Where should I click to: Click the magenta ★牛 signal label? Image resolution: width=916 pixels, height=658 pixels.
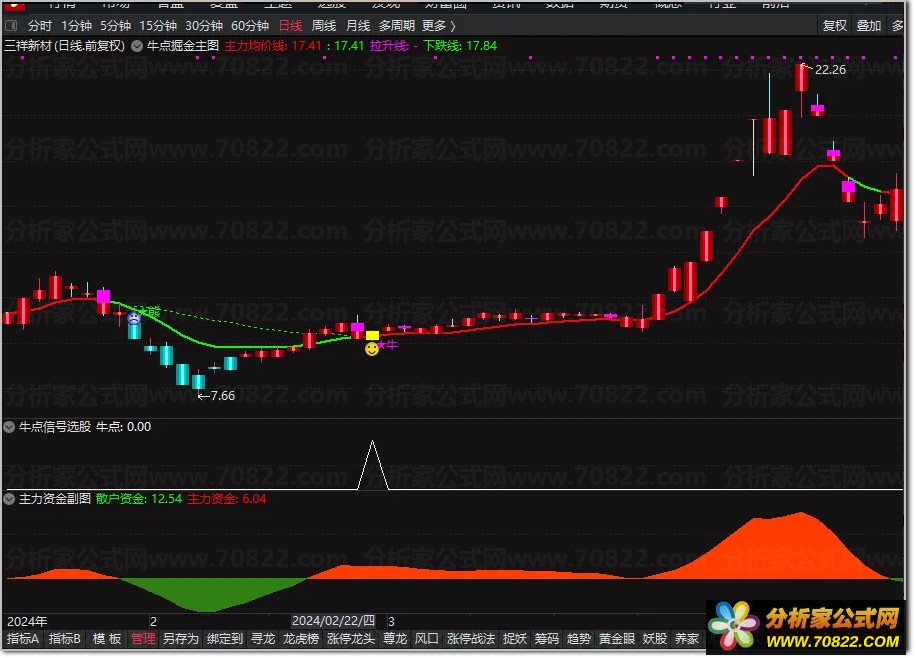[x=388, y=345]
